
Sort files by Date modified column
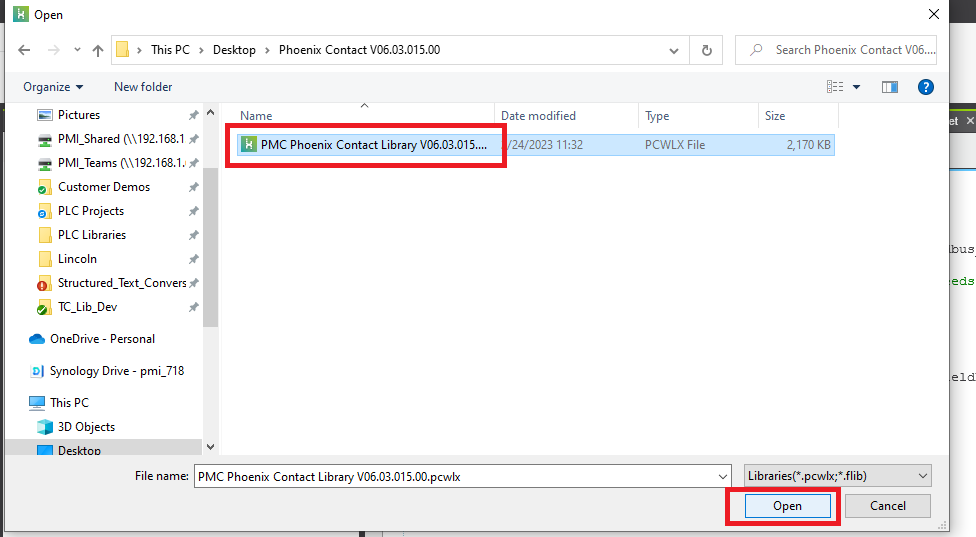tap(538, 116)
